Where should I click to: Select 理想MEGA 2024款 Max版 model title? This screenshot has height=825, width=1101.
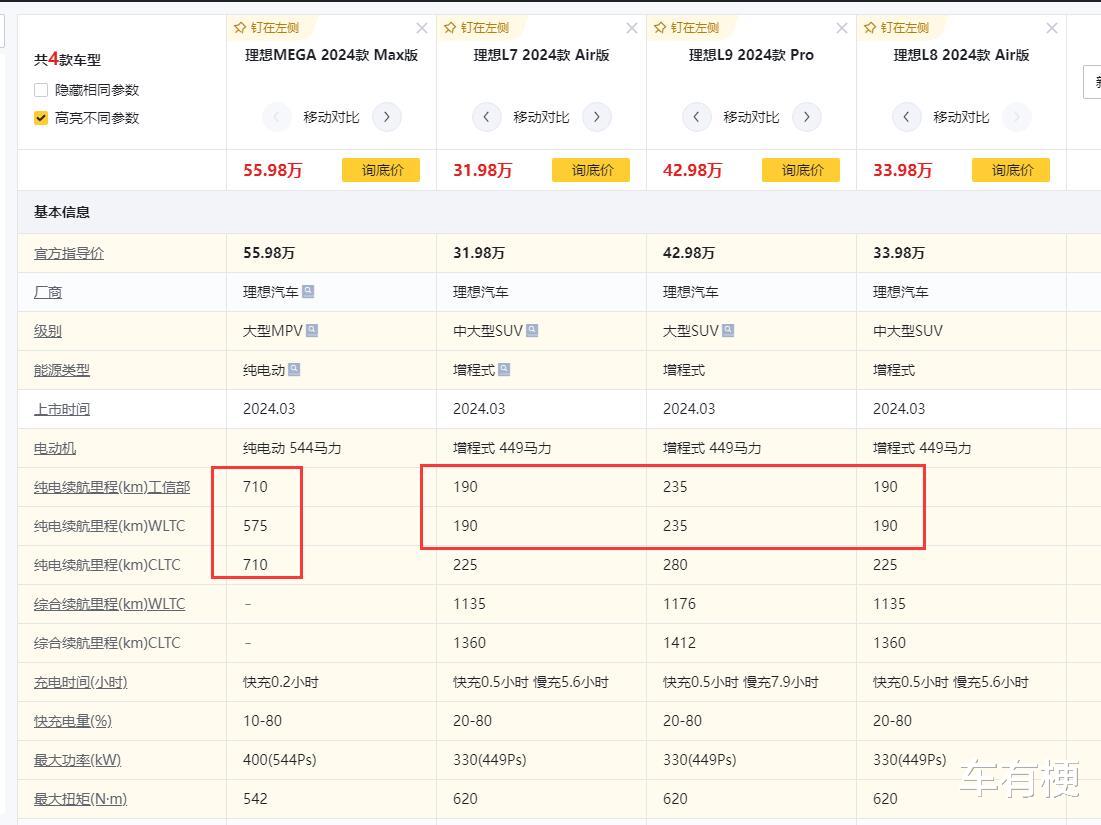331,55
